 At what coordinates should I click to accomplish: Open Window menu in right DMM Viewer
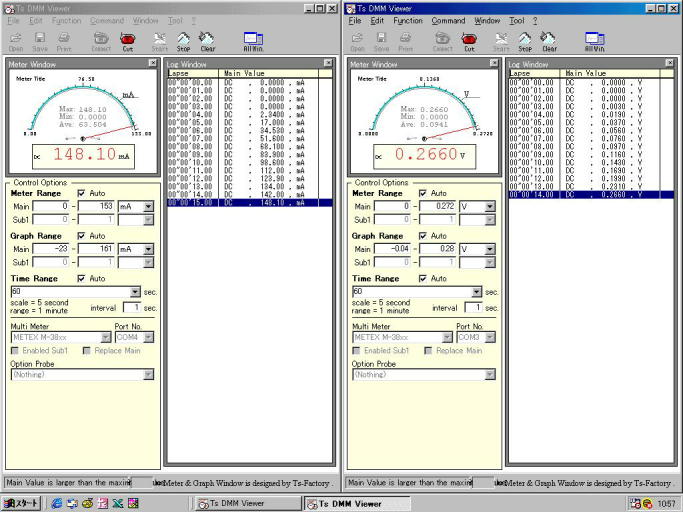pyautogui.click(x=487, y=20)
